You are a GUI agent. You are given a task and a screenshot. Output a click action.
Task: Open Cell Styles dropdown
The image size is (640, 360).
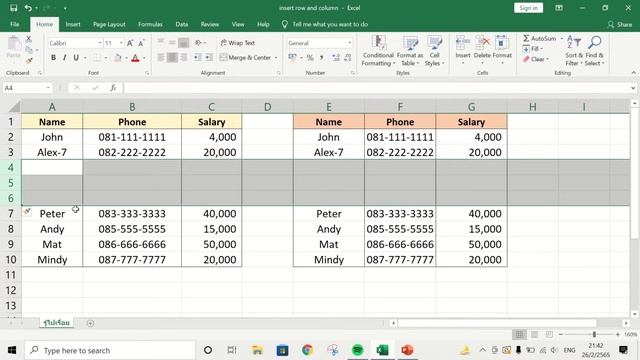click(434, 51)
